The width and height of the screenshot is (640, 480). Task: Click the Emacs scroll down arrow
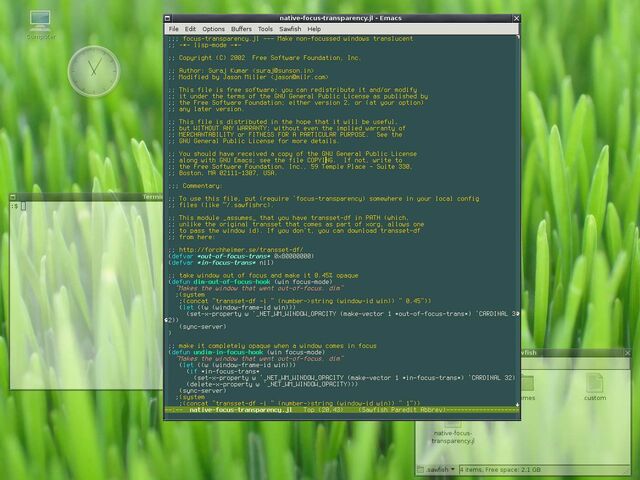(x=518, y=404)
